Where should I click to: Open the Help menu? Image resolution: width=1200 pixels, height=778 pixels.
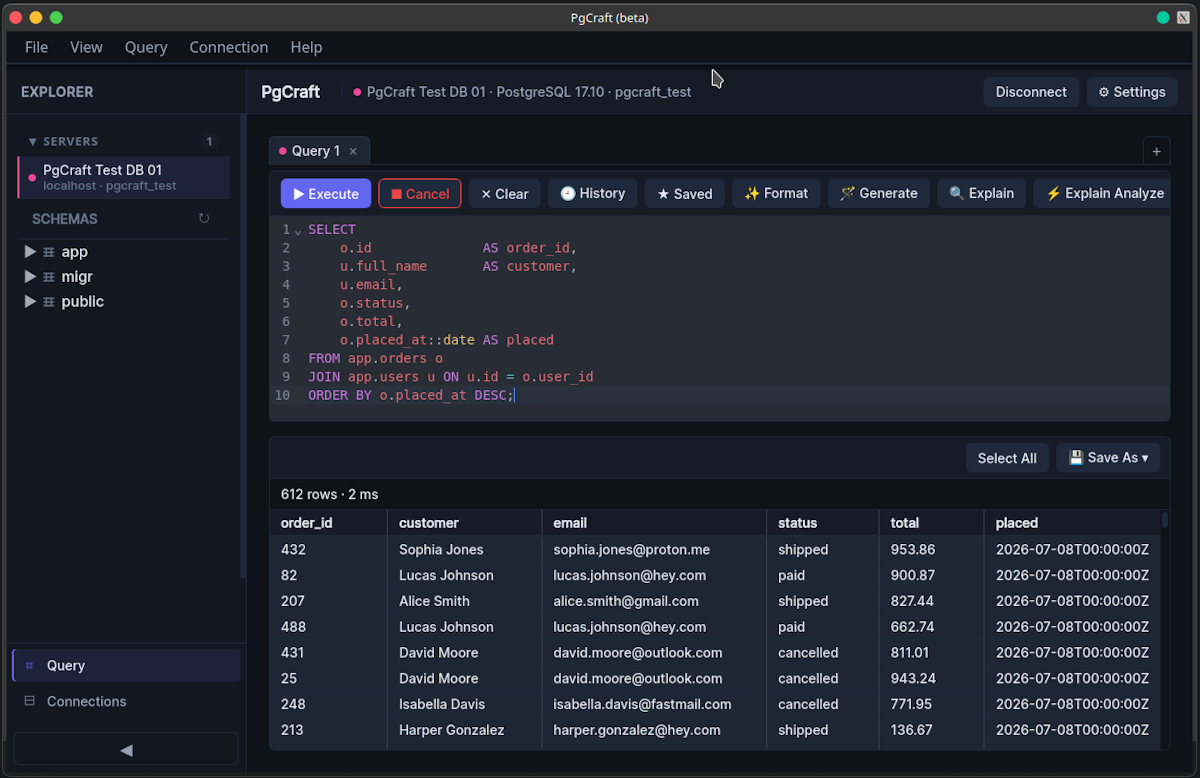click(x=306, y=47)
